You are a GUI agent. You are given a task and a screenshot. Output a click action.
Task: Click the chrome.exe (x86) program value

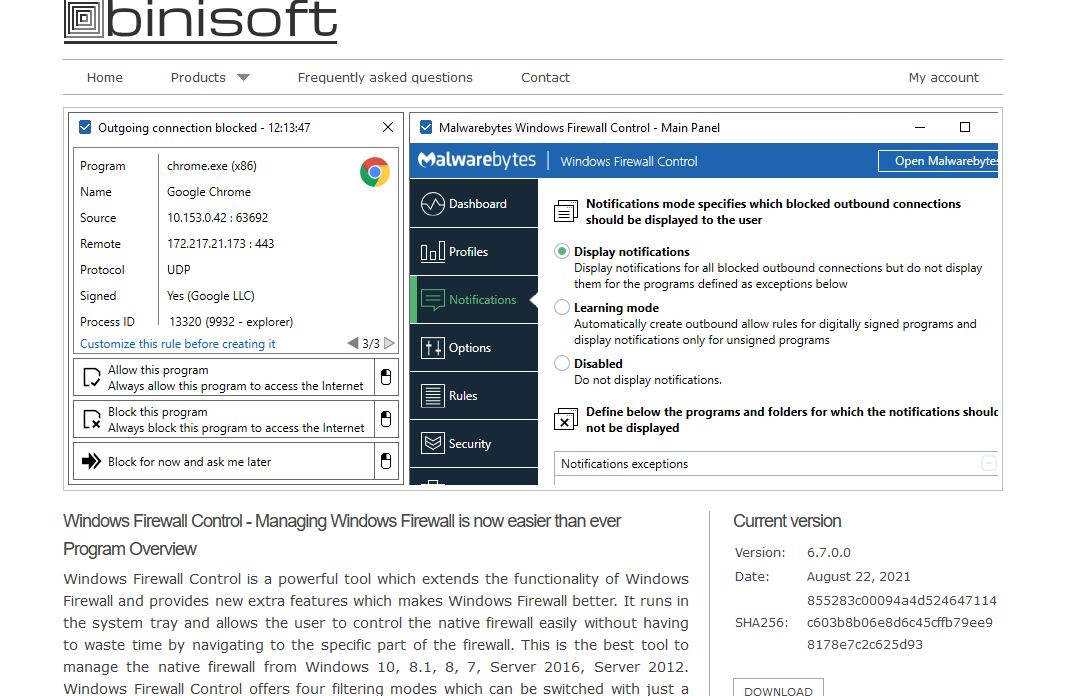coord(212,166)
